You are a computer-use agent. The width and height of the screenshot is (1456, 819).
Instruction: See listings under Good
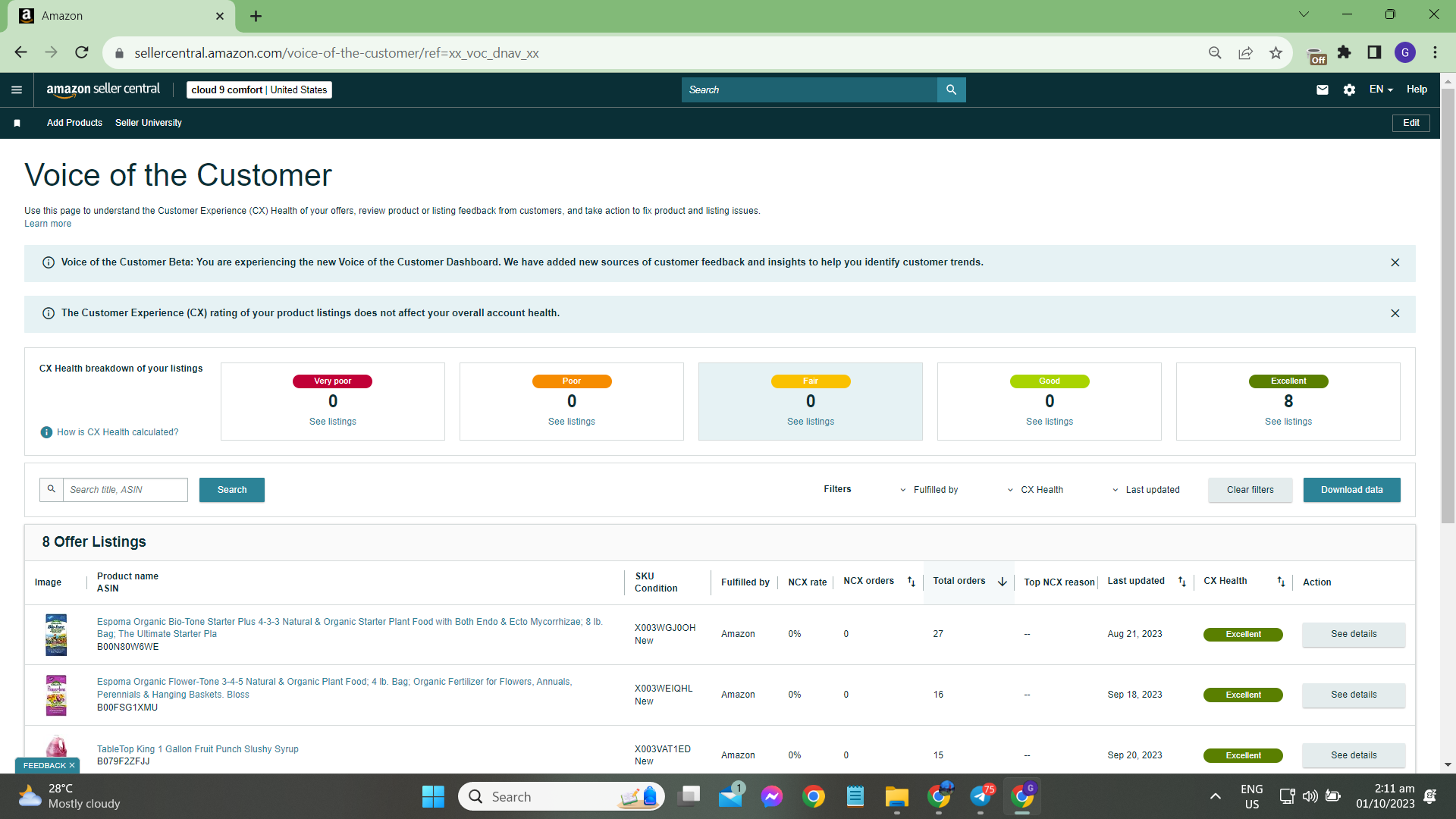pyautogui.click(x=1050, y=422)
